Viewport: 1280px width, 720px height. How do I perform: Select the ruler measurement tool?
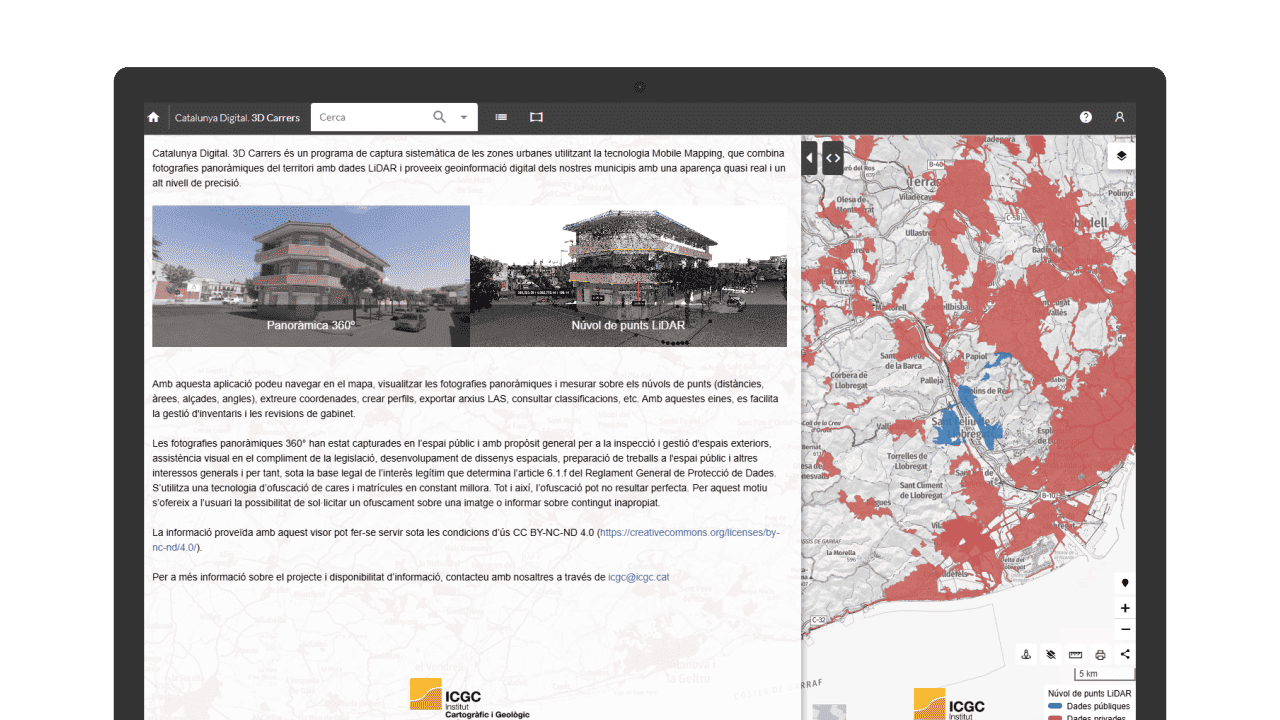click(x=1076, y=655)
